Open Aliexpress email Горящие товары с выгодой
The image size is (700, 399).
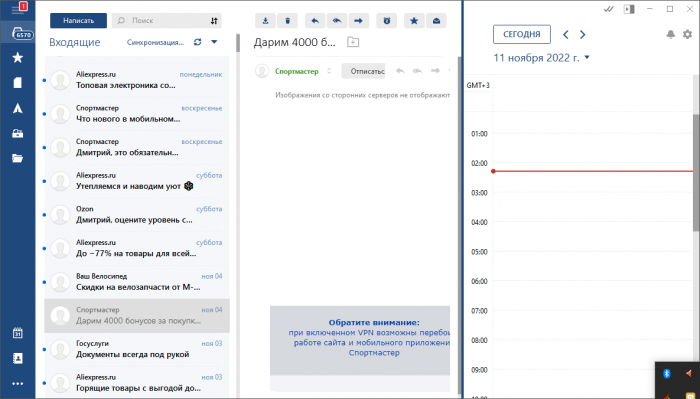click(137, 383)
